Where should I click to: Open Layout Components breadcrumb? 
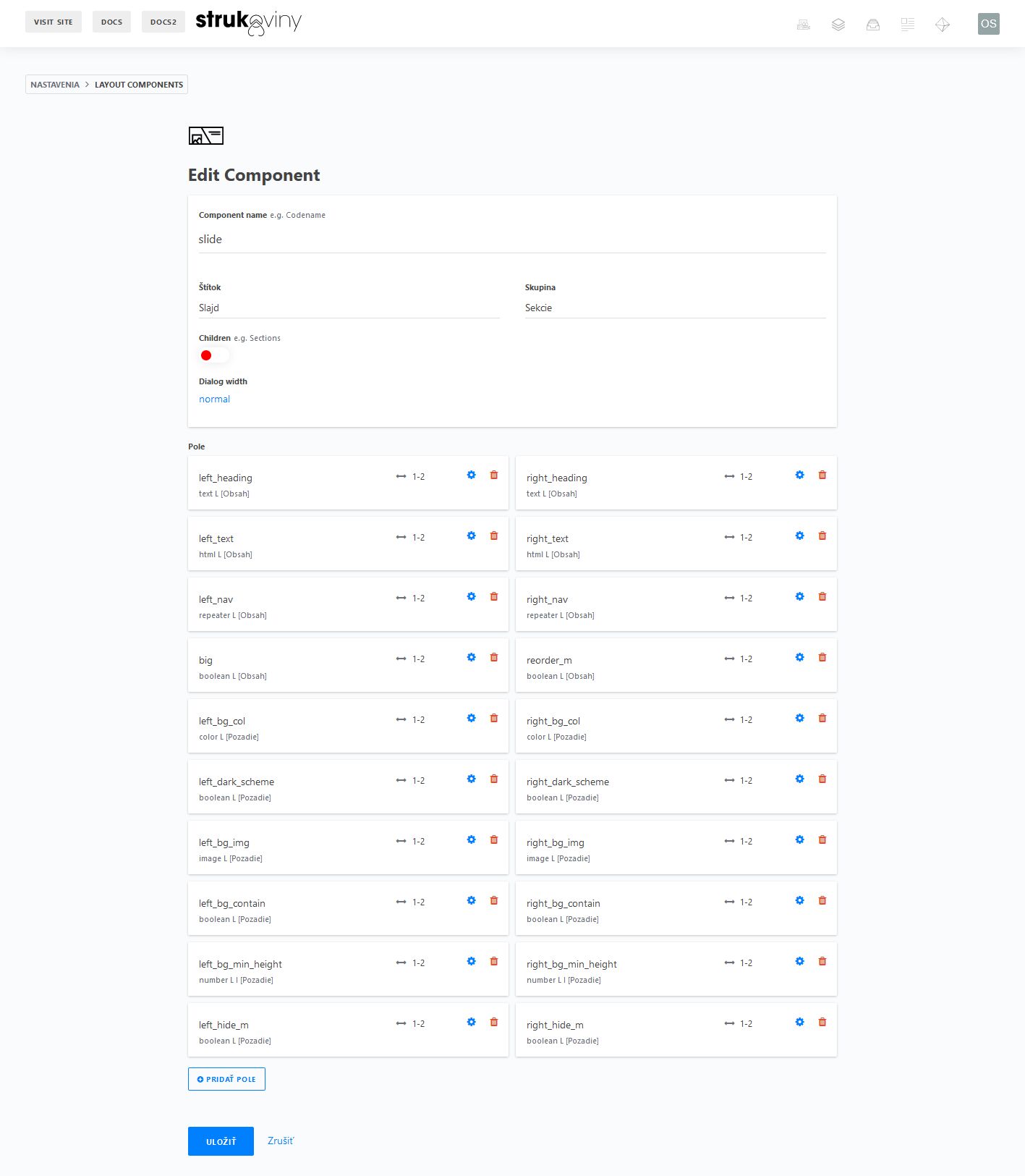point(139,85)
